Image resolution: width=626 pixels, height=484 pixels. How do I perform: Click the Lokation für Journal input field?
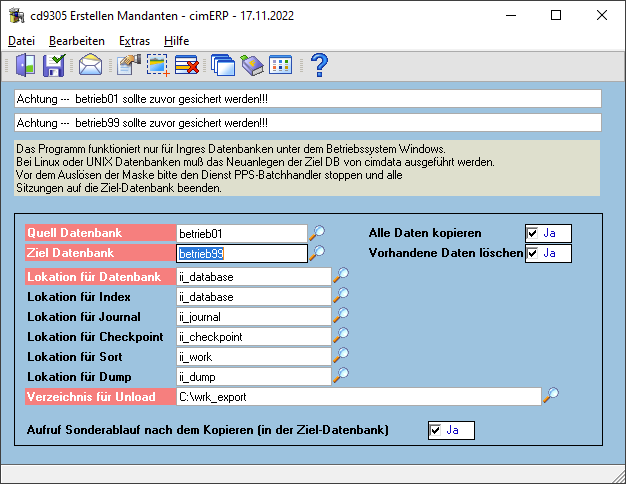pyautogui.click(x=254, y=317)
